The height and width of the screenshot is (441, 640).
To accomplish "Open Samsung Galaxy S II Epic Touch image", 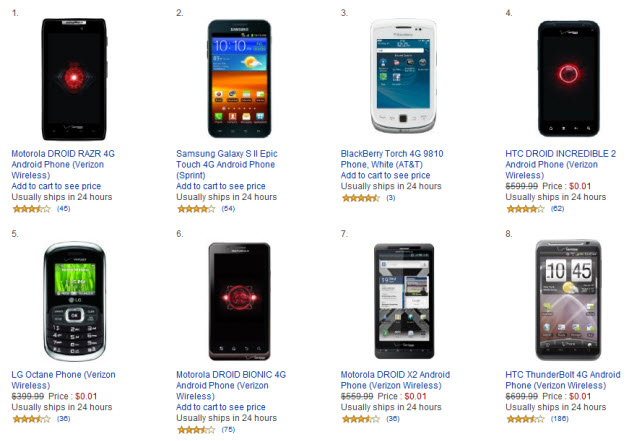I will pyautogui.click(x=239, y=79).
